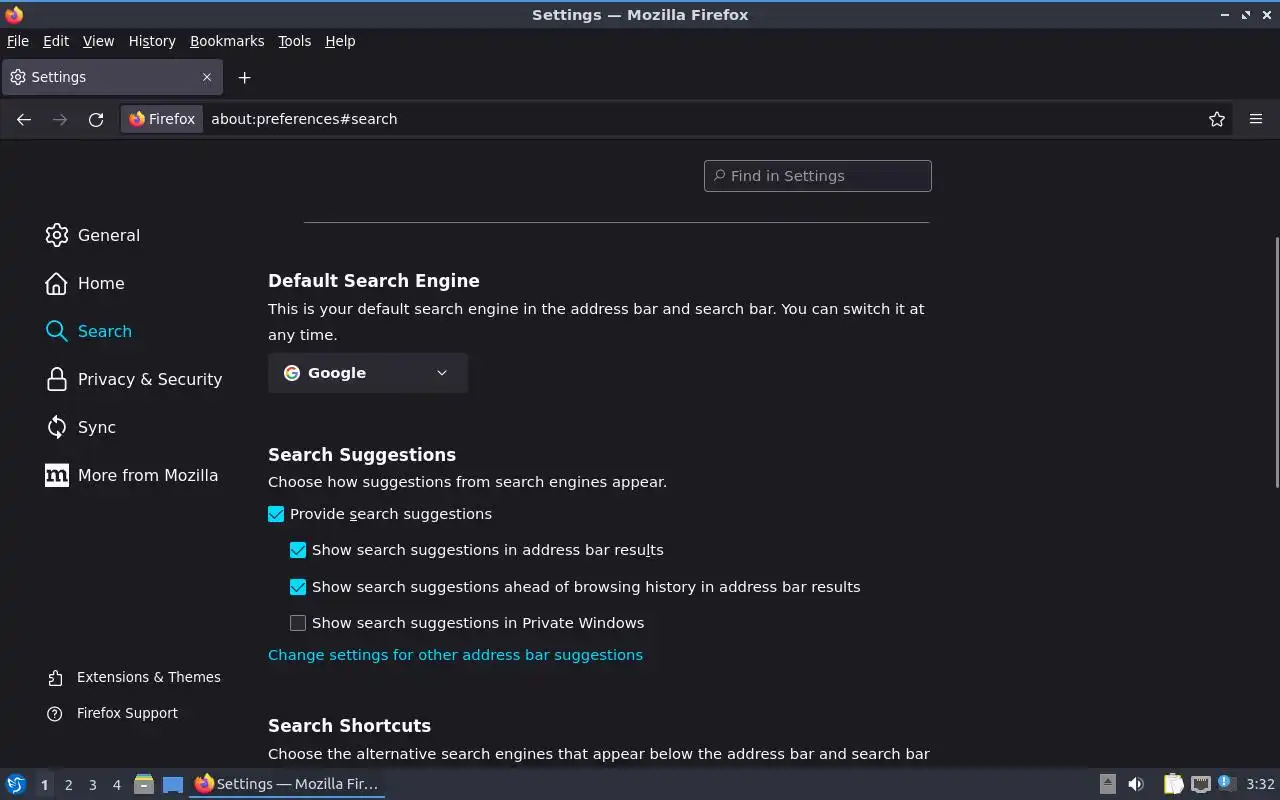The height and width of the screenshot is (800, 1280).
Task: Click the clock showing 3:32
Action: pos(1260,784)
